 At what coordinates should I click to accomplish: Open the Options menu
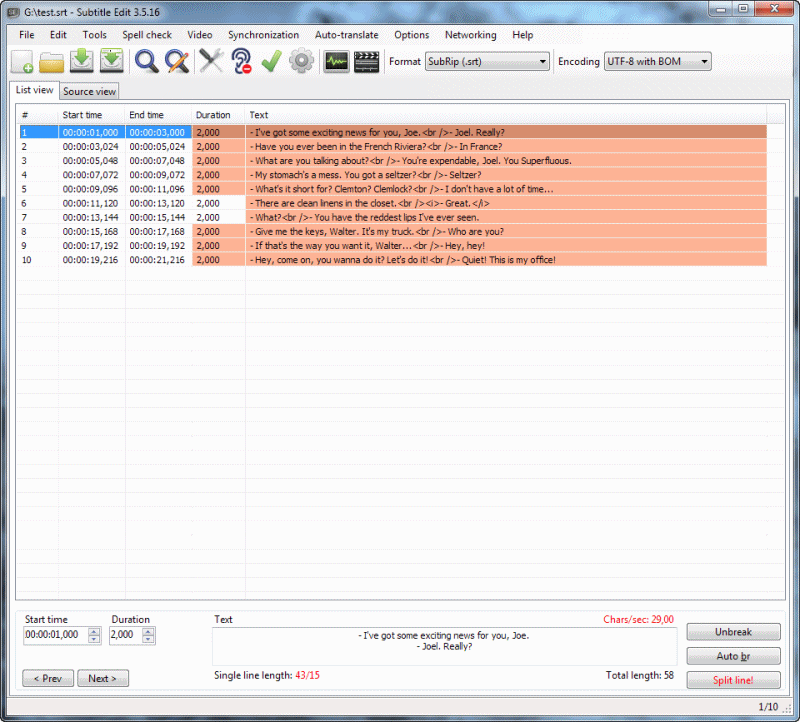[x=411, y=35]
